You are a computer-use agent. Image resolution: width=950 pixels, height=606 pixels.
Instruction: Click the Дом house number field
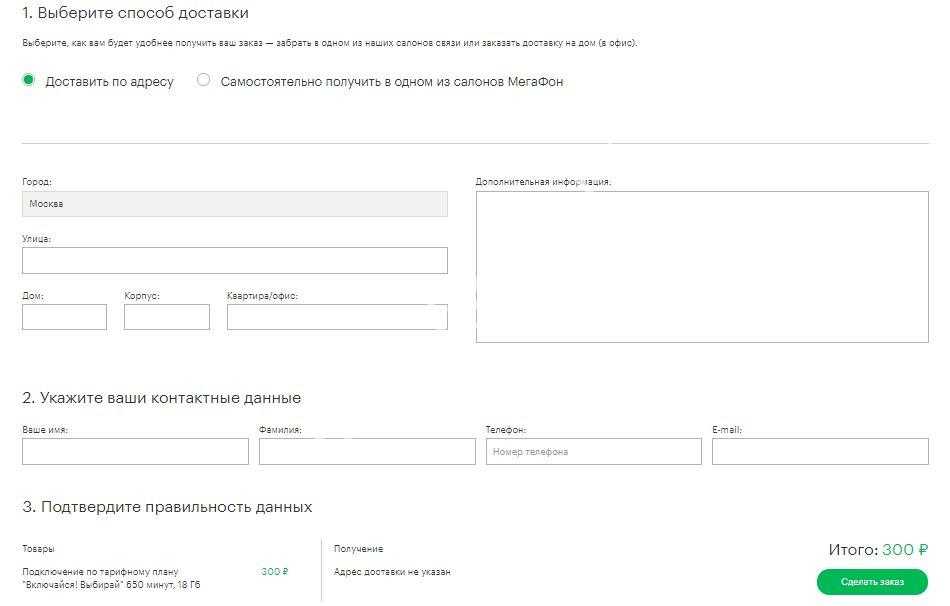tap(64, 317)
